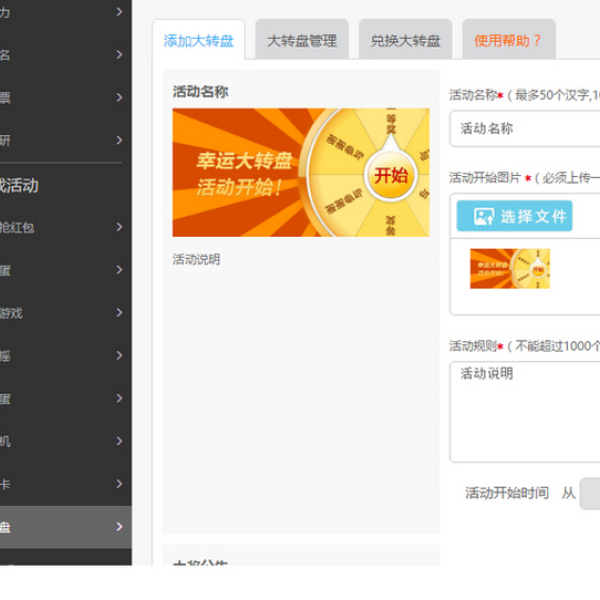Expand the topmost 力 sidebar item
This screenshot has height=600, width=600.
[119, 12]
